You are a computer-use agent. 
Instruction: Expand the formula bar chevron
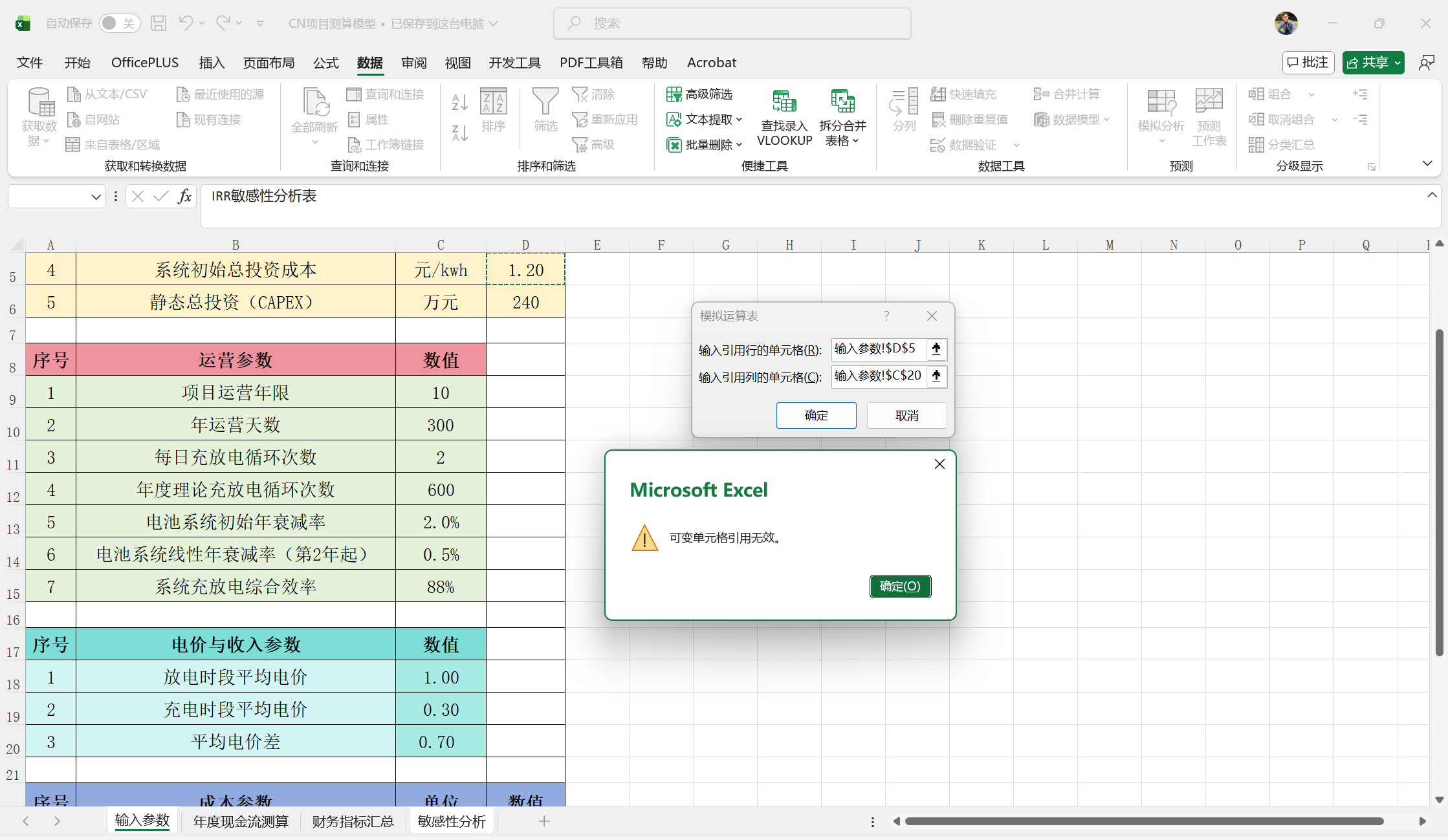1432,195
